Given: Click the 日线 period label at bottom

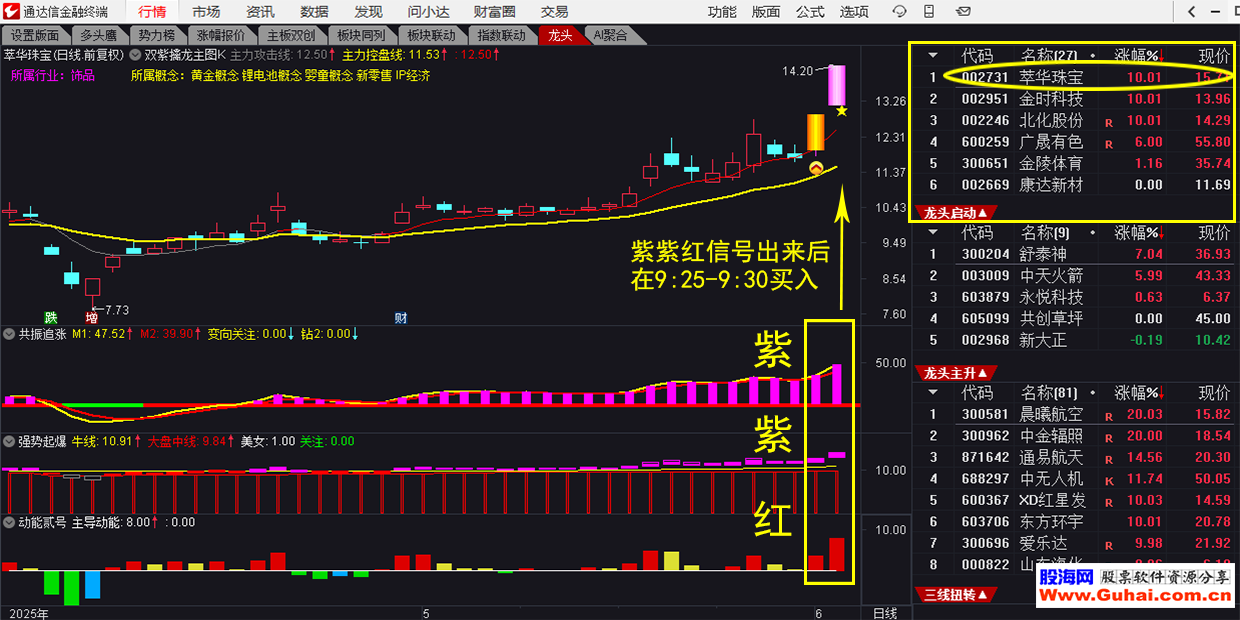Looking at the screenshot, I should 885,612.
